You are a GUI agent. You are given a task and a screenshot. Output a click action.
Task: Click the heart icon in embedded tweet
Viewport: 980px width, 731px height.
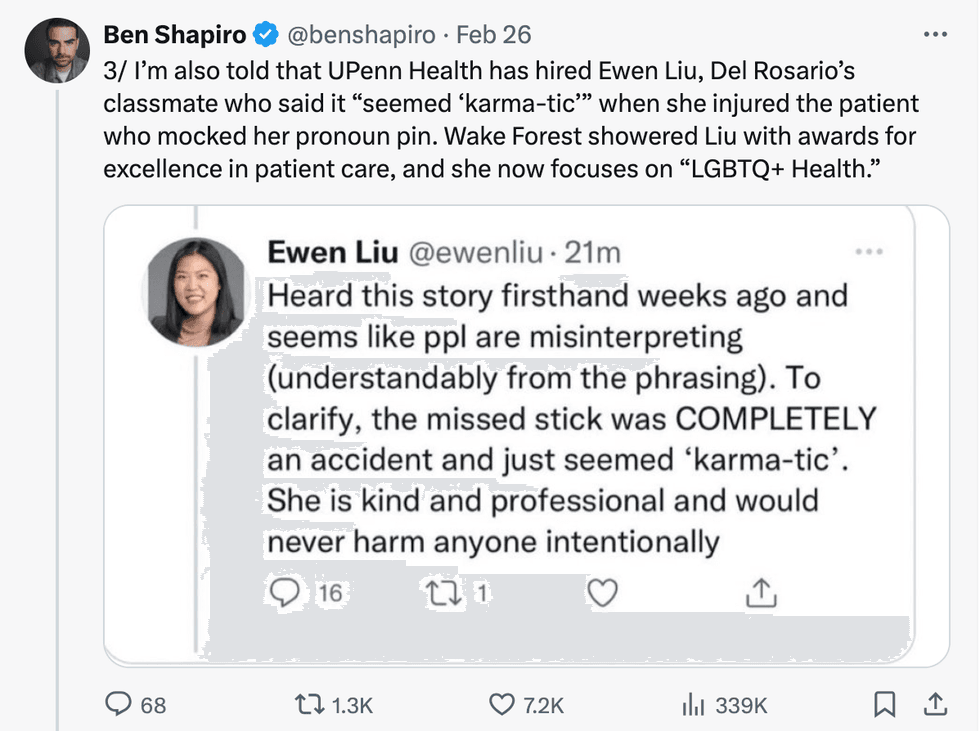(601, 593)
